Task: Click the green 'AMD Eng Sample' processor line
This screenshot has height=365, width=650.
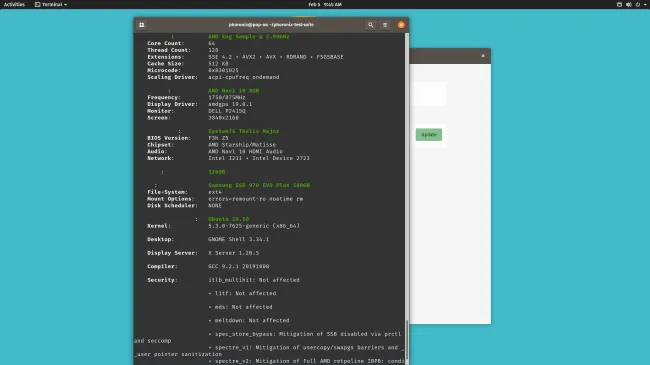Action: tap(249, 36)
